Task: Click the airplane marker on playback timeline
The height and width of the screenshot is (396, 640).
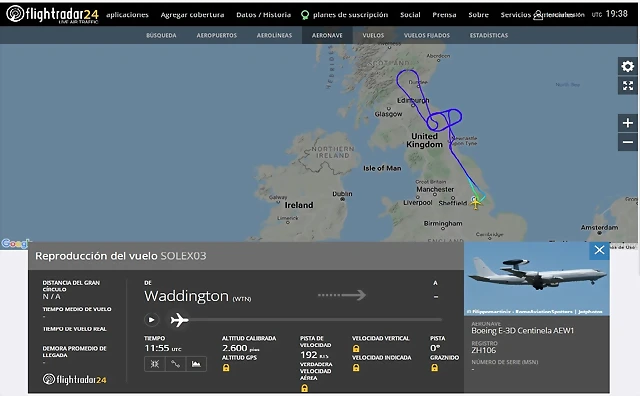Action: [180, 320]
